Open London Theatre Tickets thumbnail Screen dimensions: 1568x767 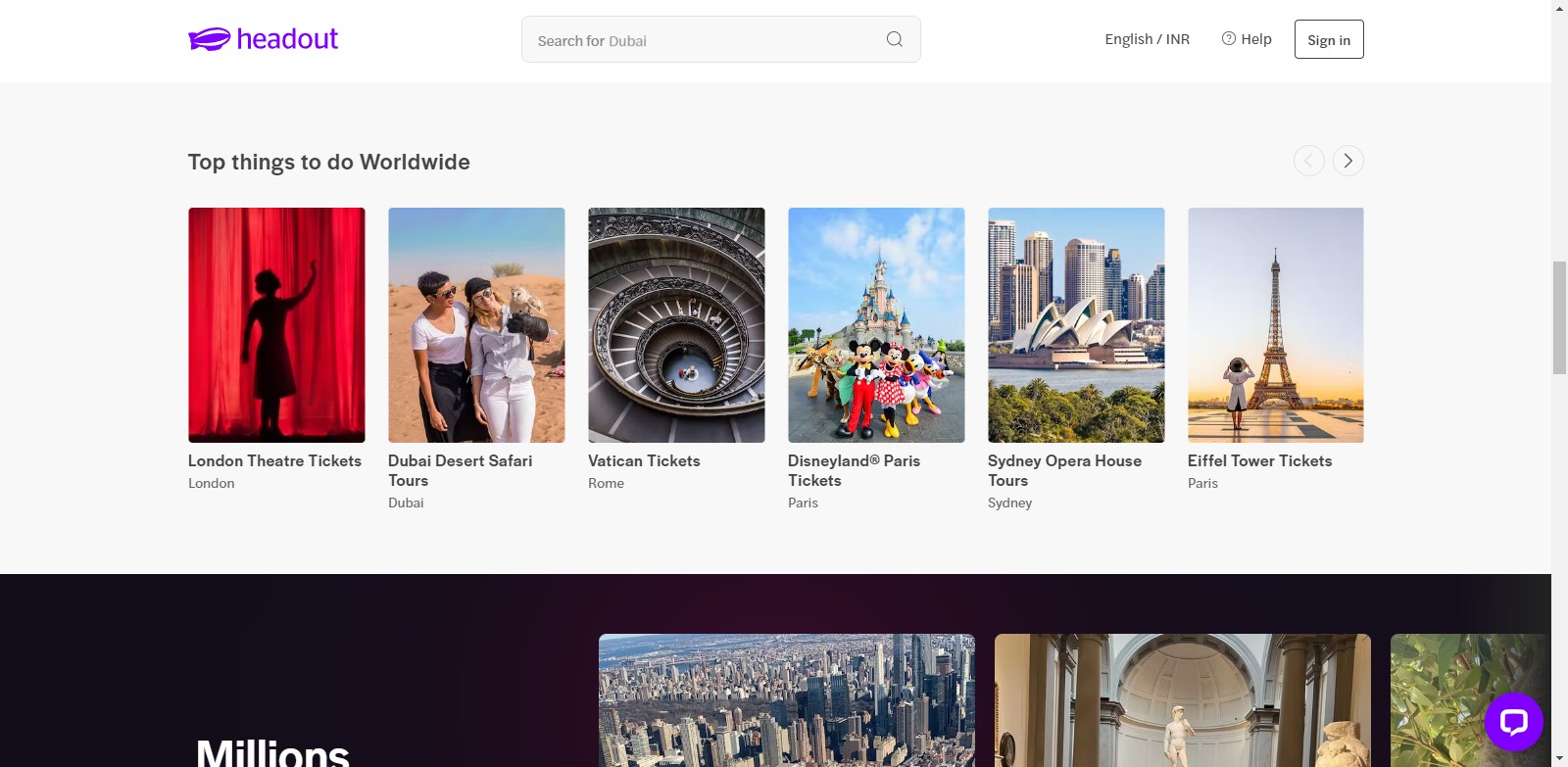pos(276,324)
